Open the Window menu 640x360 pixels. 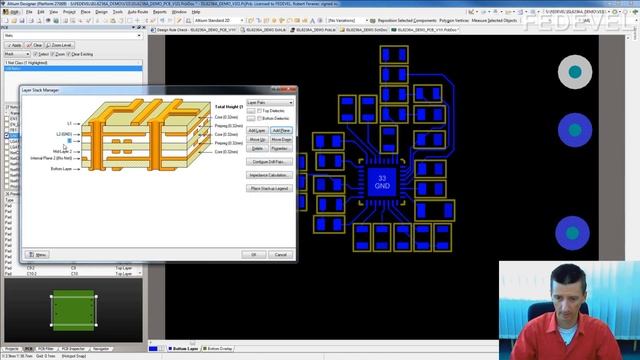coord(179,12)
